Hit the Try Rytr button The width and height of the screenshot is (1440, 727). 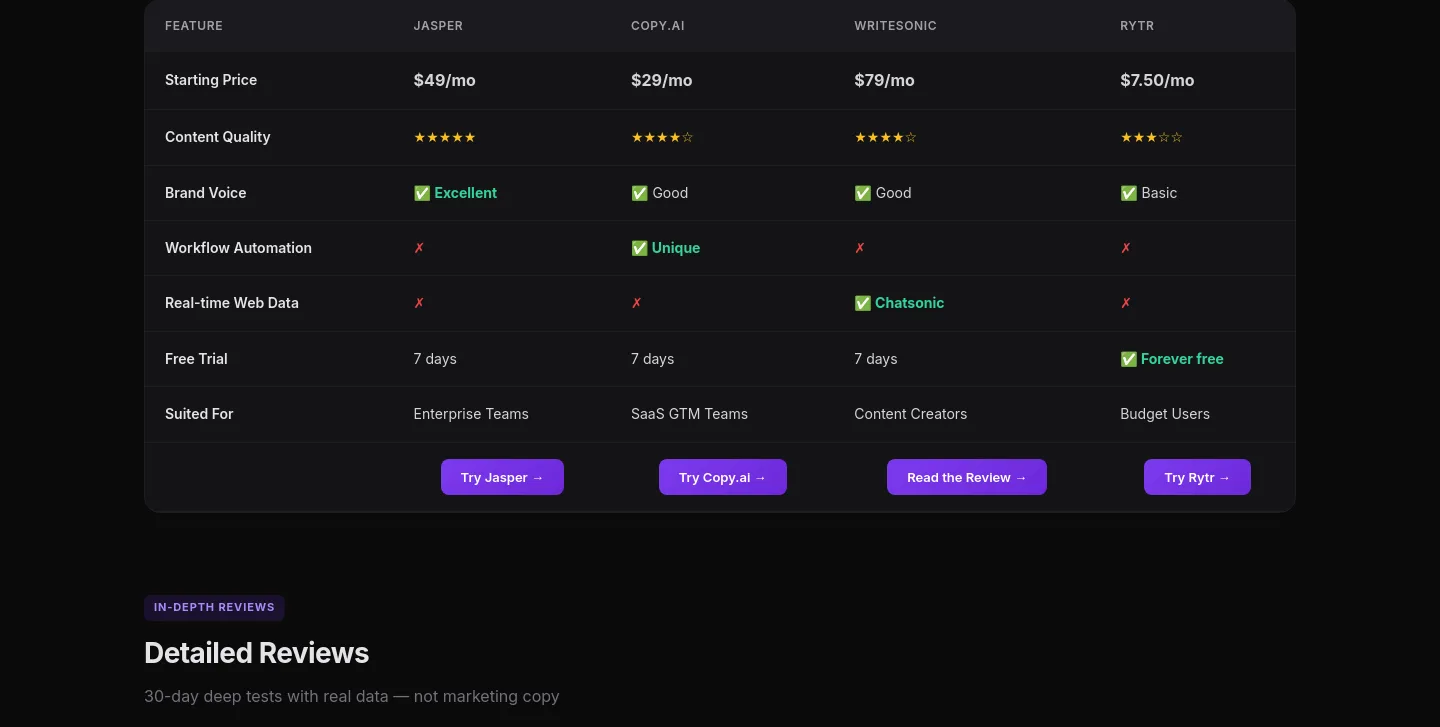coord(1197,477)
